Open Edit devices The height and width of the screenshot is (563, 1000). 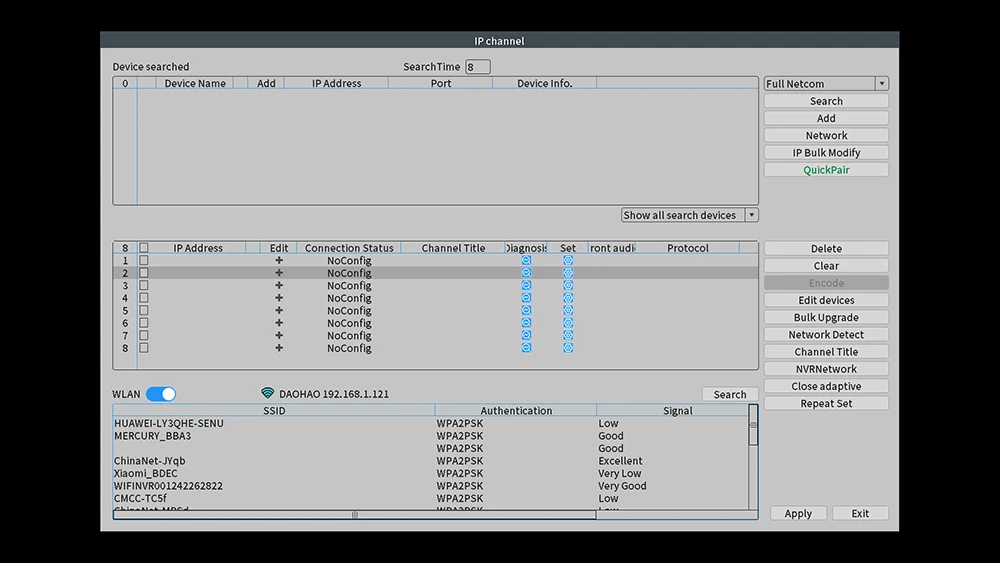[826, 300]
